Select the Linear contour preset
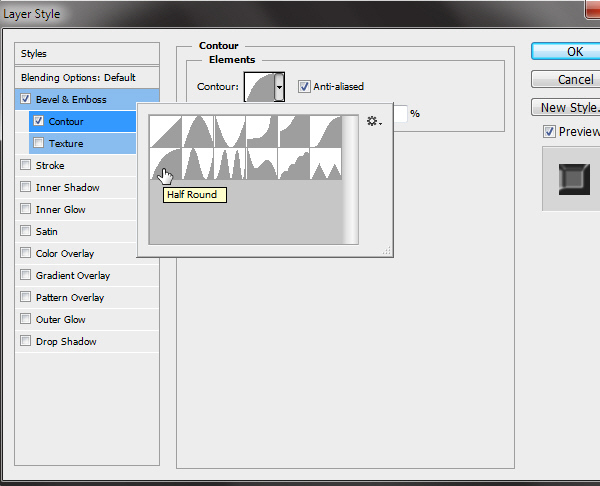Screen dimensions: 600x486 point(166,132)
